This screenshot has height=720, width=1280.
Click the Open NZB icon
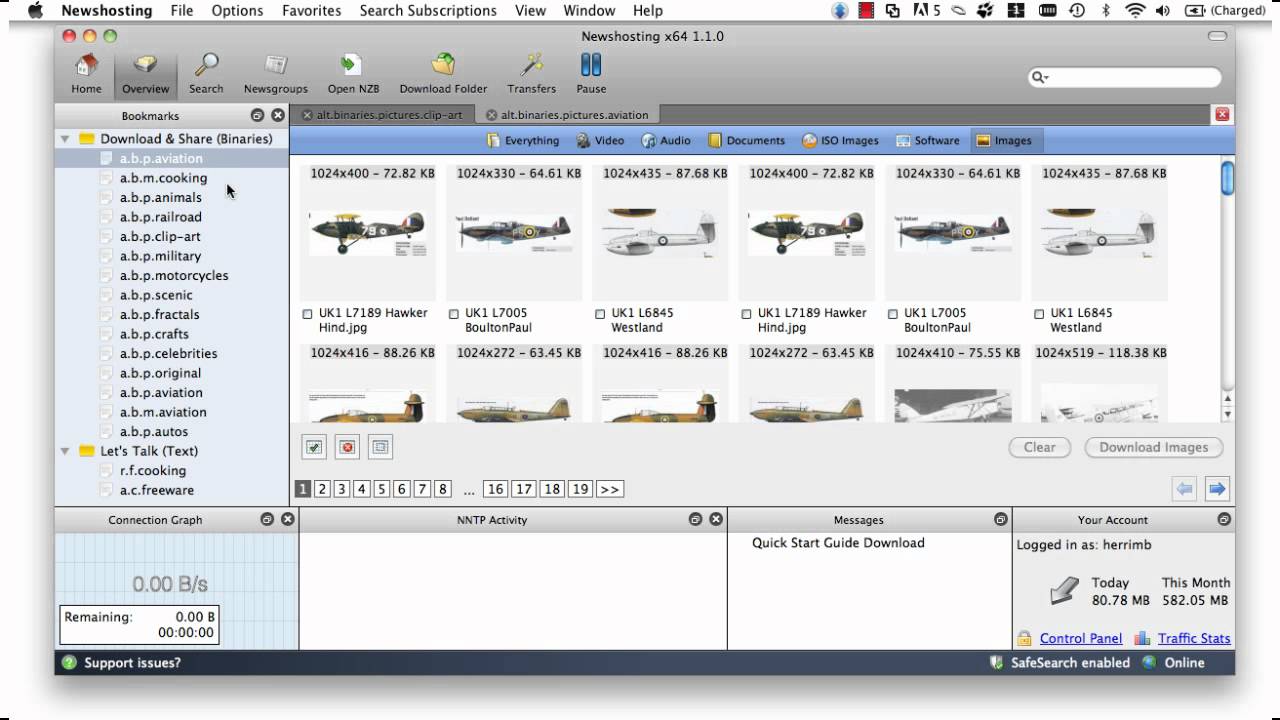353,74
